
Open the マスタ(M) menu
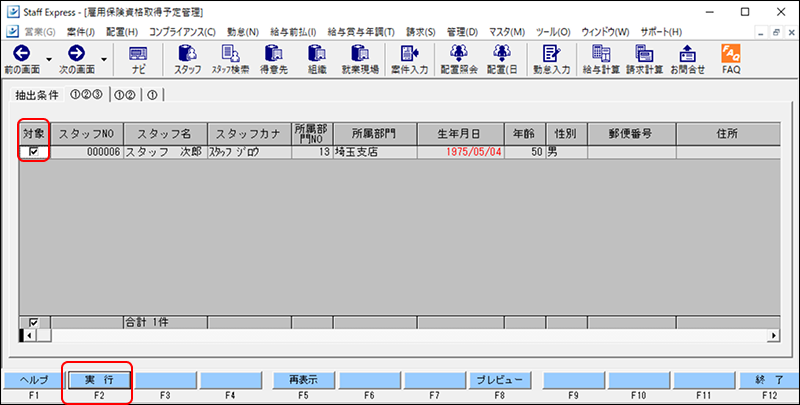(507, 32)
